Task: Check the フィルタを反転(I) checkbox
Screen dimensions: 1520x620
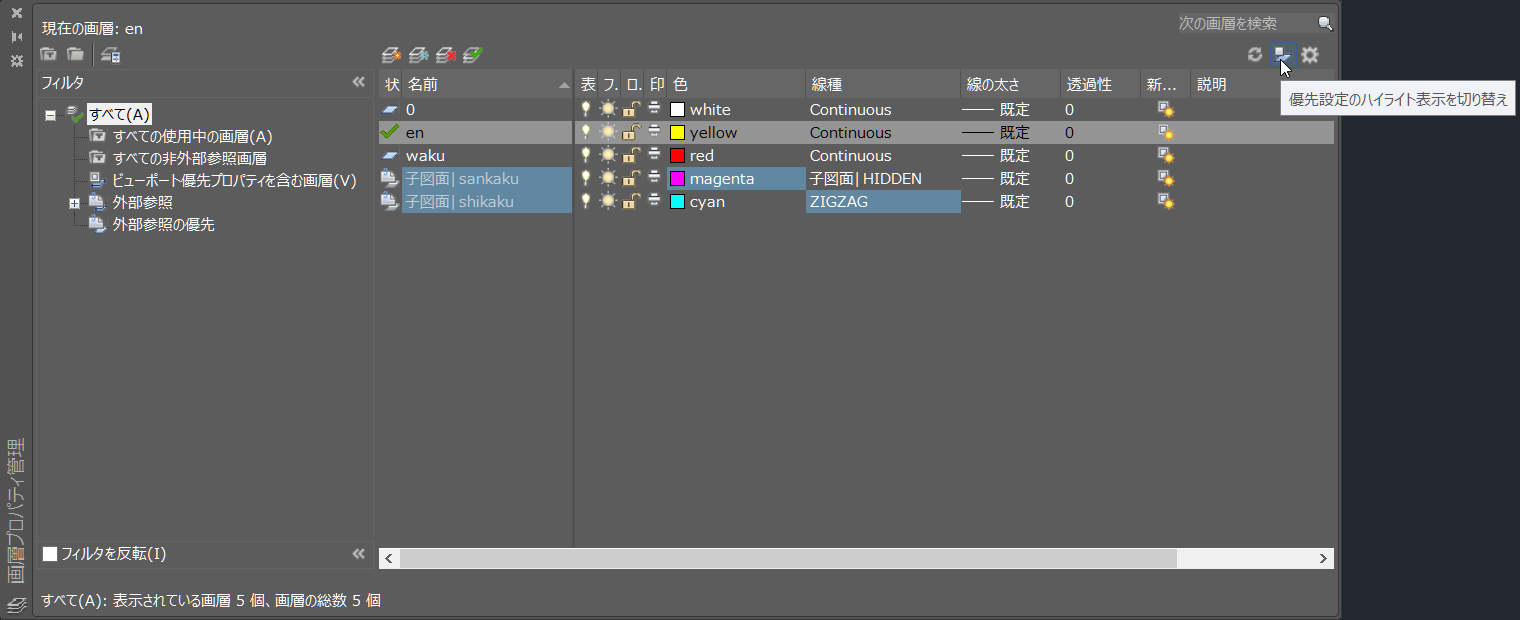Action: pos(50,554)
